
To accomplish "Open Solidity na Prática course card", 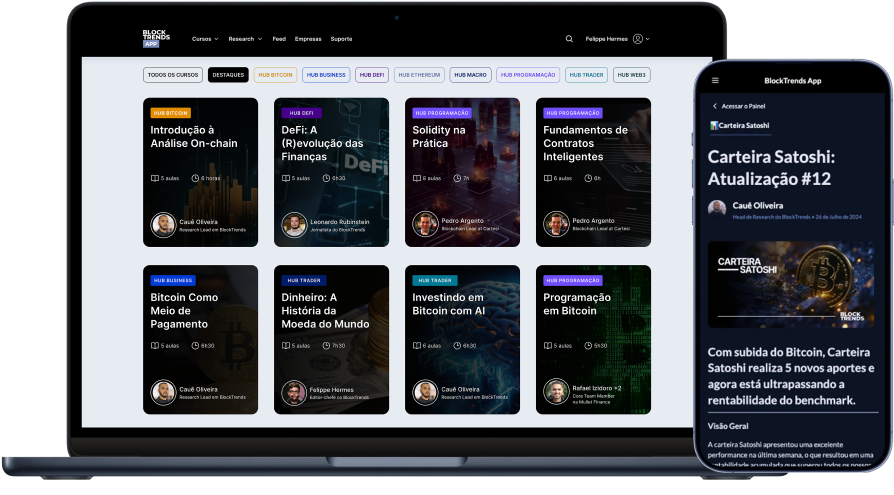I will click(462, 172).
